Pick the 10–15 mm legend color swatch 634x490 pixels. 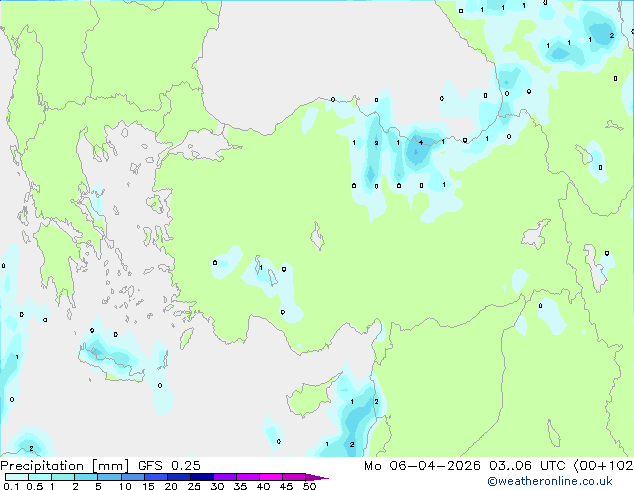point(133,477)
